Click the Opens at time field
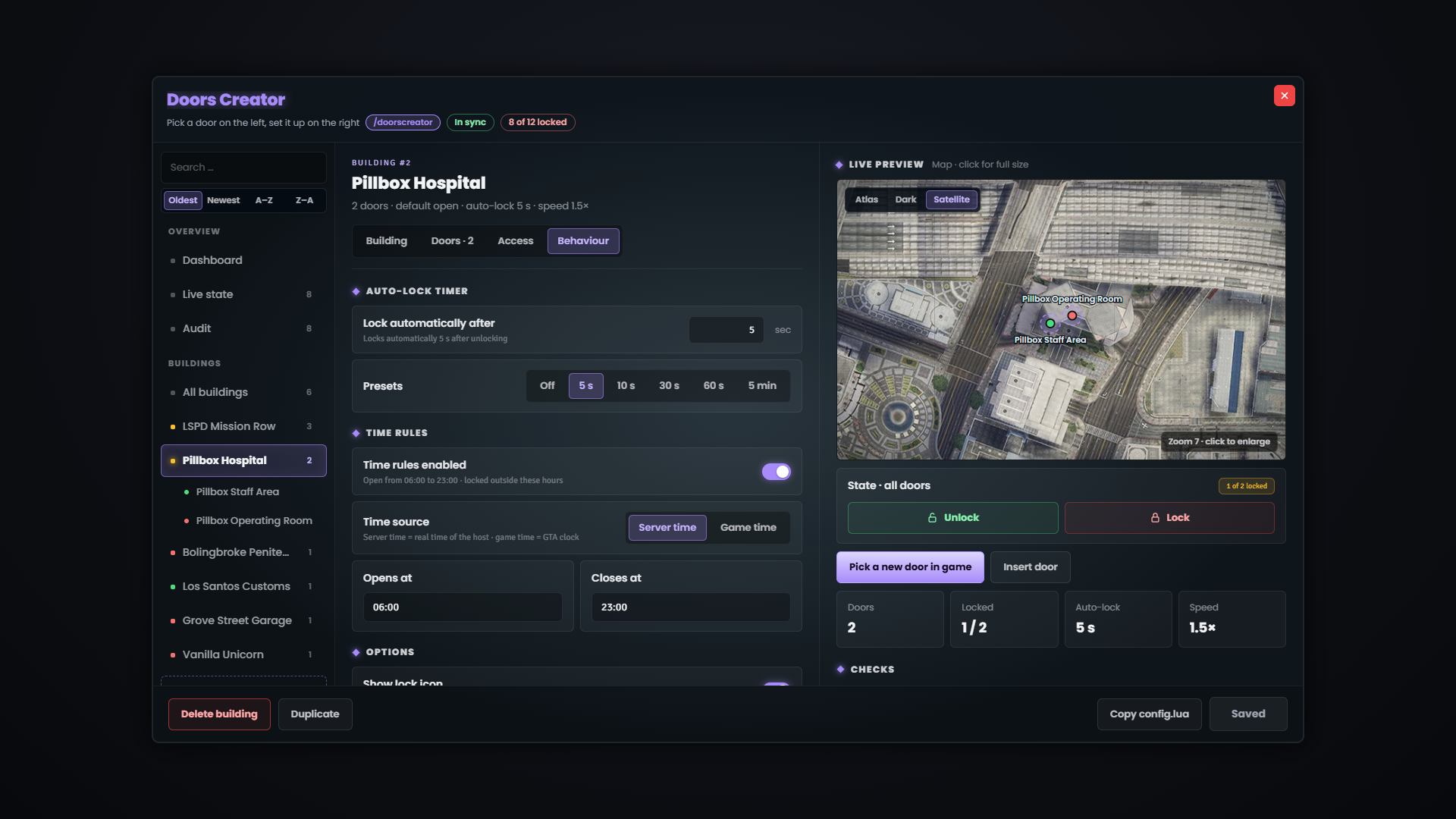The height and width of the screenshot is (819, 1456). pos(463,607)
